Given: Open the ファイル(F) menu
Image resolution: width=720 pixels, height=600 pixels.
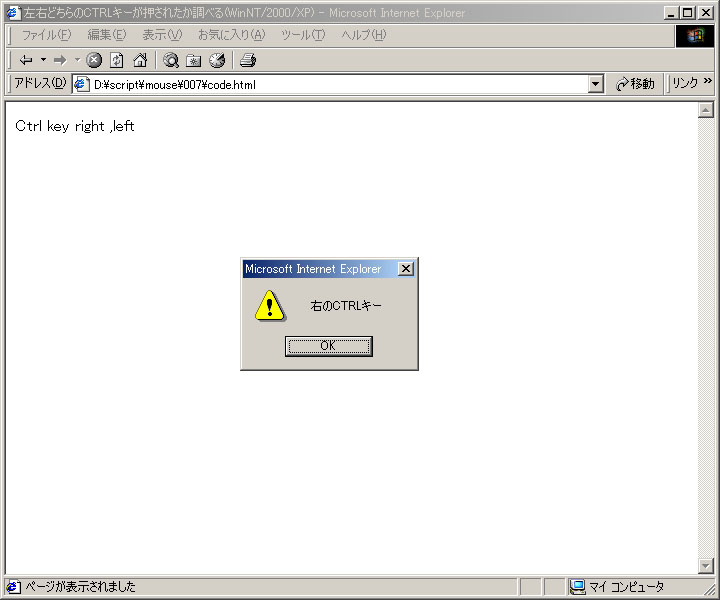Looking at the screenshot, I should pyautogui.click(x=46, y=35).
